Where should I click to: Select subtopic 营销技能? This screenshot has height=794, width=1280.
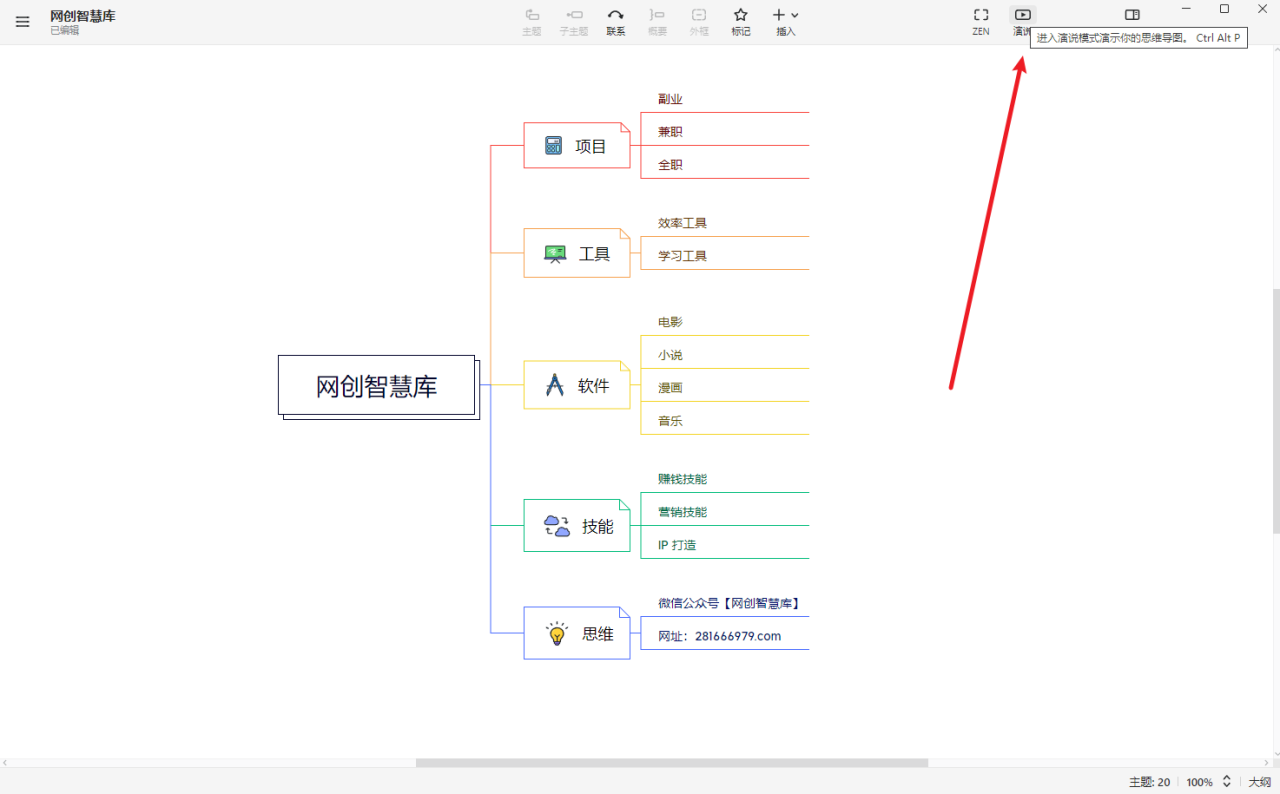point(682,512)
